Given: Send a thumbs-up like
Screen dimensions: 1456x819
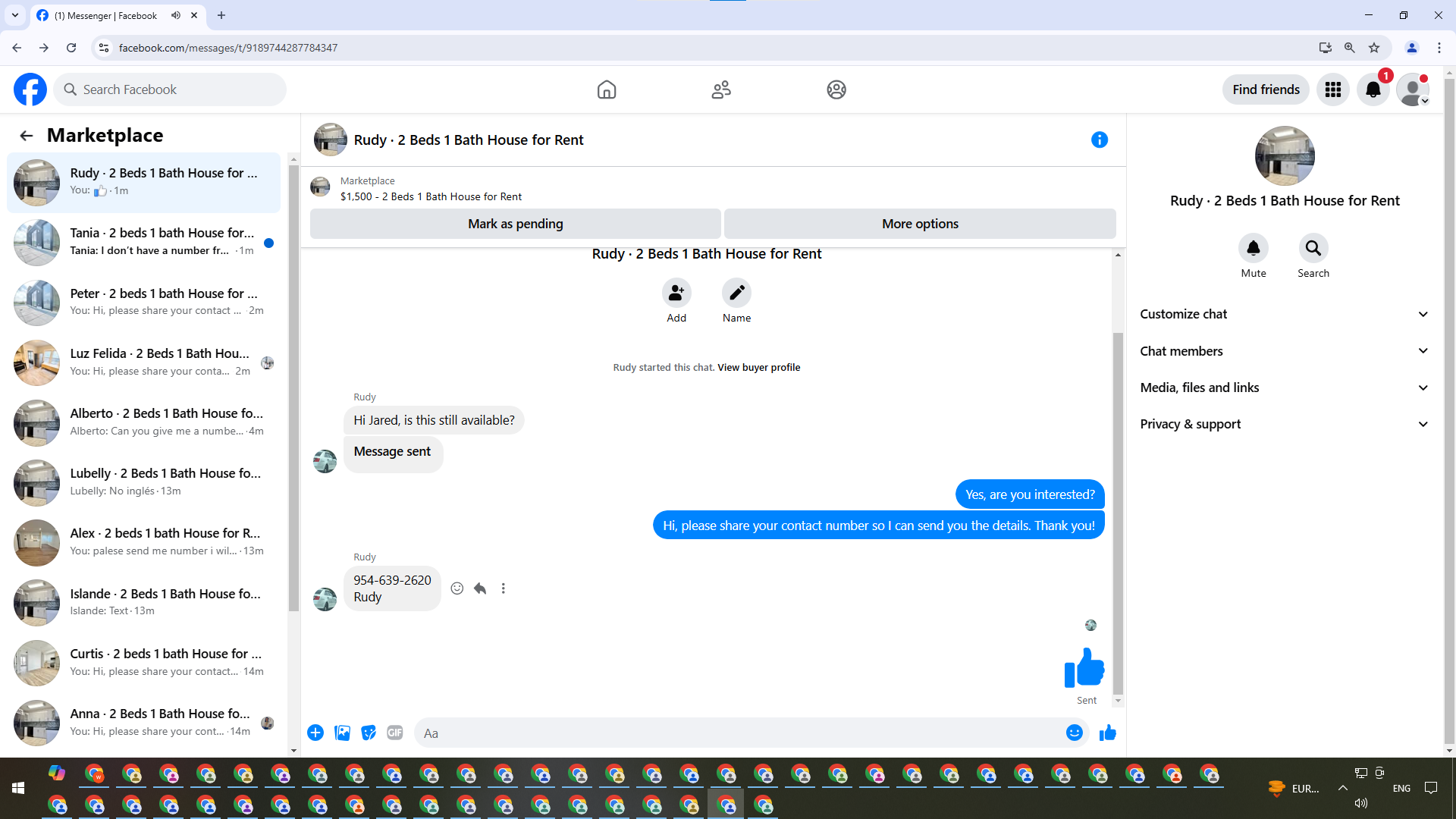Looking at the screenshot, I should click(x=1107, y=733).
